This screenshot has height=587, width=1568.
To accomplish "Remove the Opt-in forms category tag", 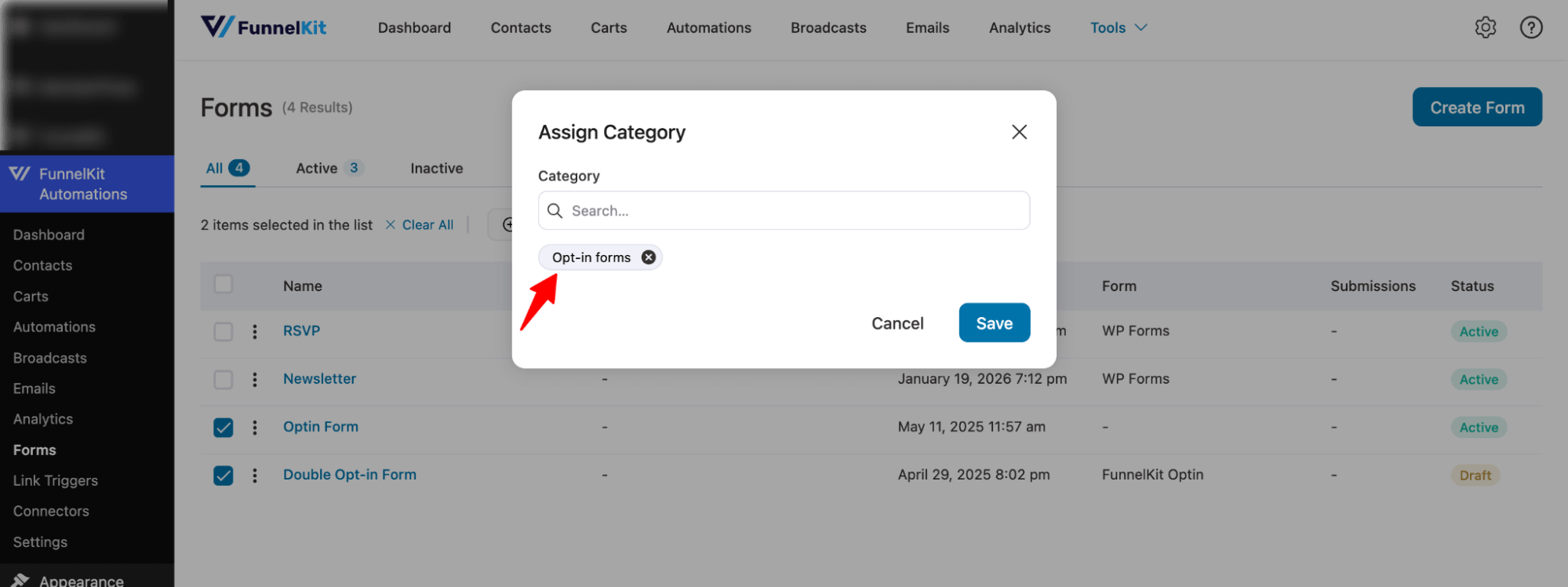I will click(648, 257).
